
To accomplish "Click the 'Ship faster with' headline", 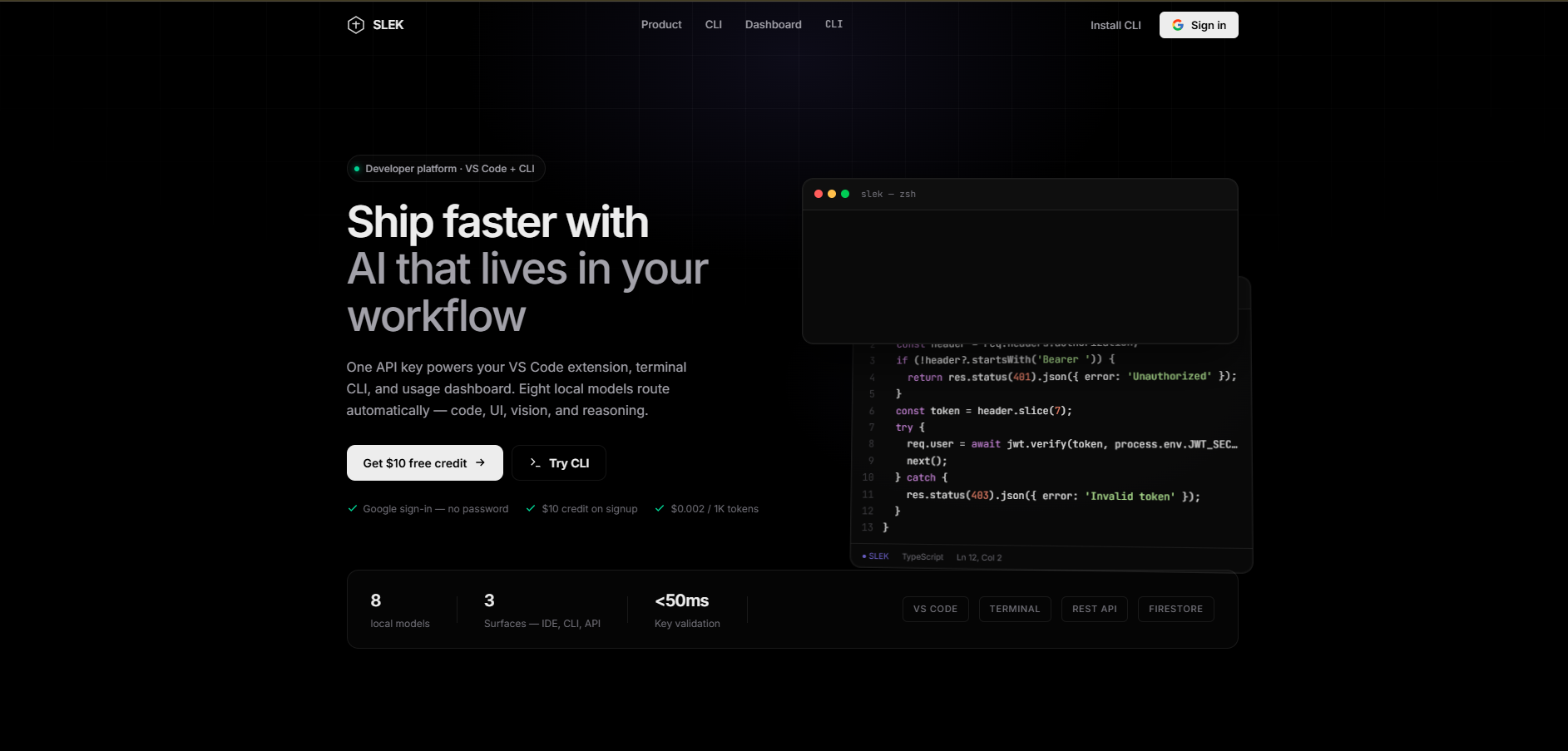I will tap(497, 222).
